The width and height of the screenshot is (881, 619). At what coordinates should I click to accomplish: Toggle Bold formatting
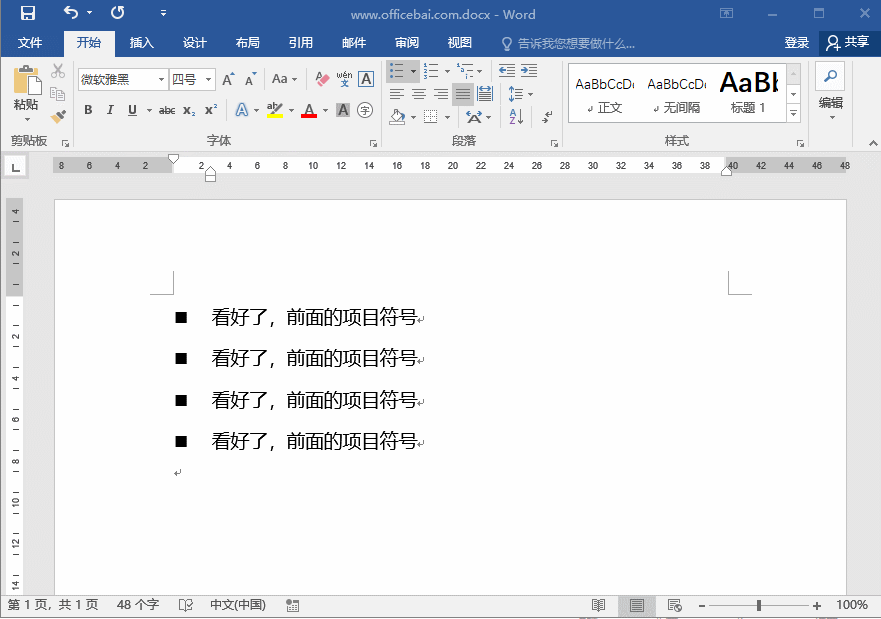point(88,110)
